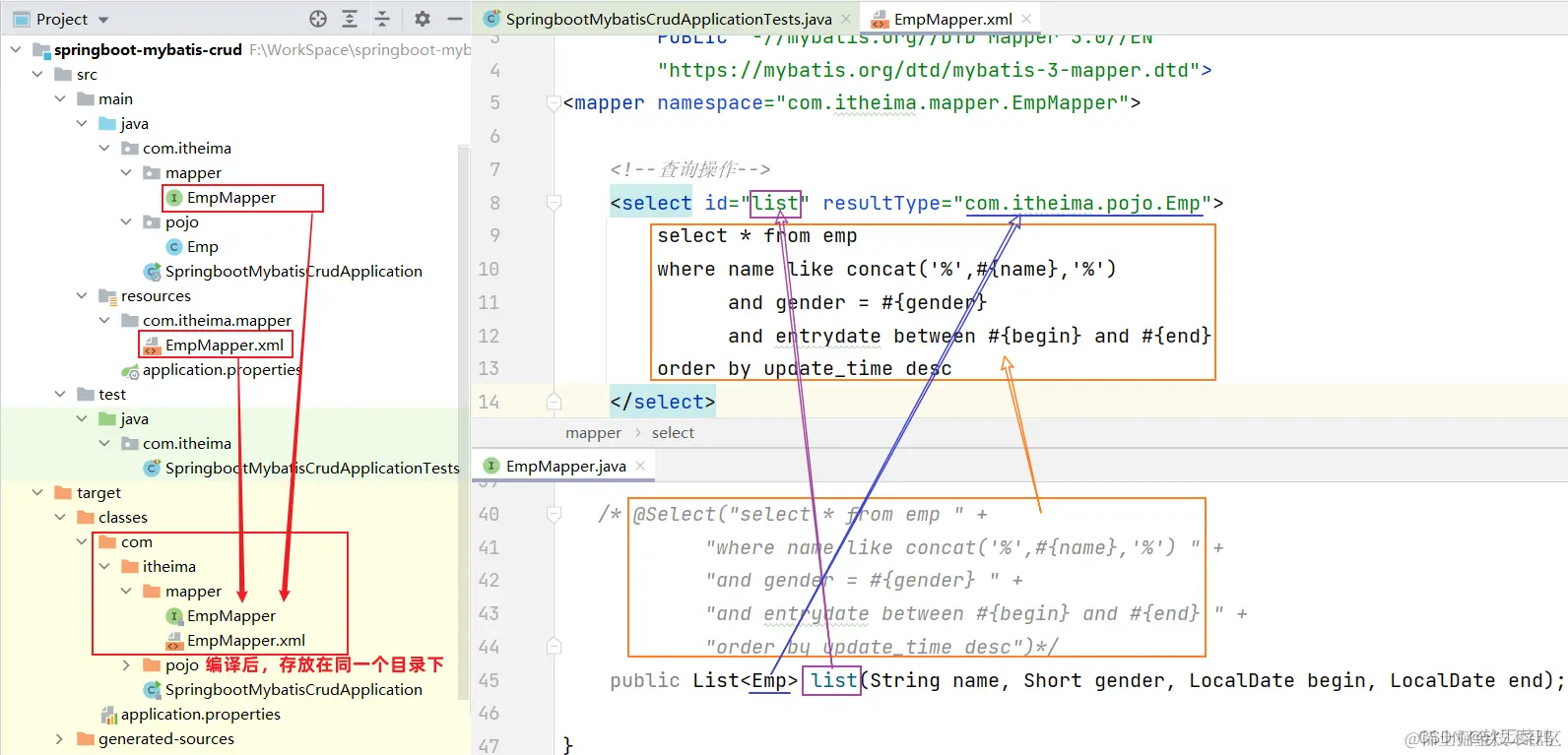The width and height of the screenshot is (1568, 755).
Task: Fold the select tag at line 8
Action: [x=554, y=203]
